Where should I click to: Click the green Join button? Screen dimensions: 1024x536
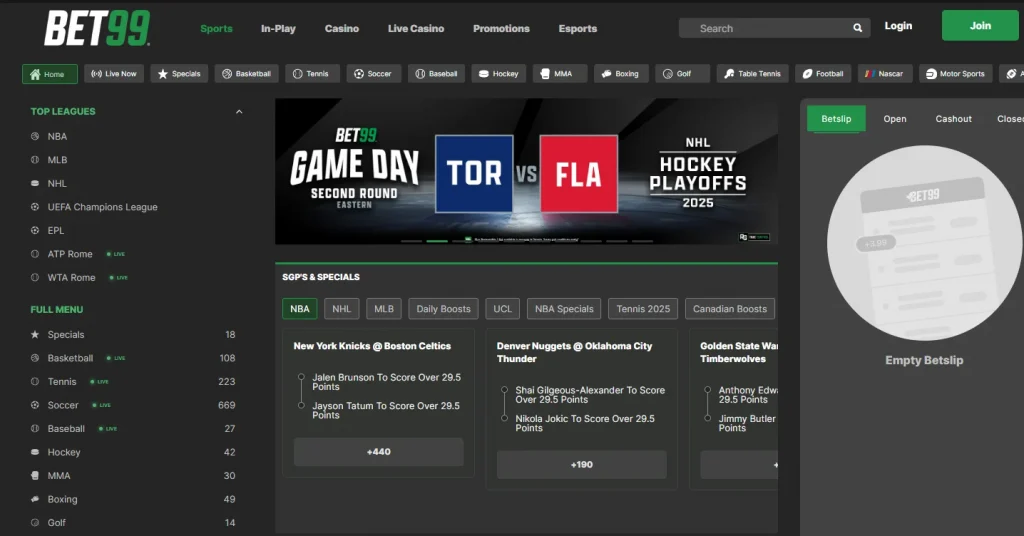(980, 25)
